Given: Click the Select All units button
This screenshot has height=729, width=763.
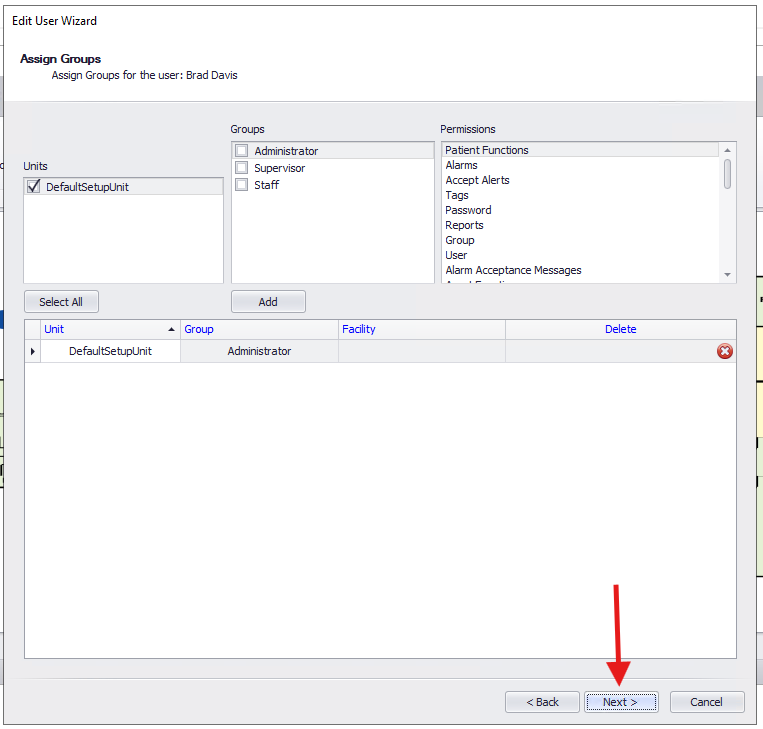Looking at the screenshot, I should (x=61, y=302).
